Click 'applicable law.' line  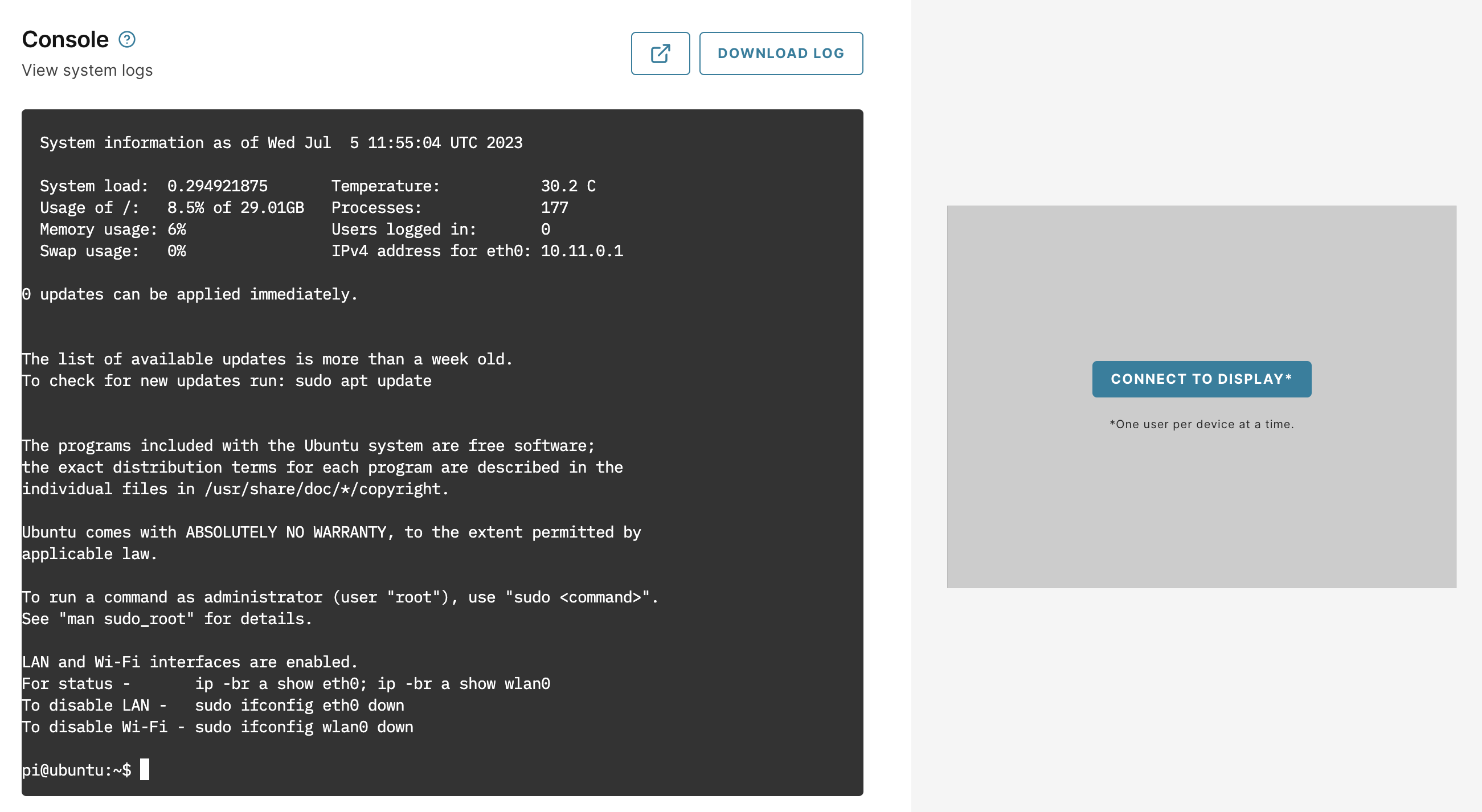coord(89,554)
